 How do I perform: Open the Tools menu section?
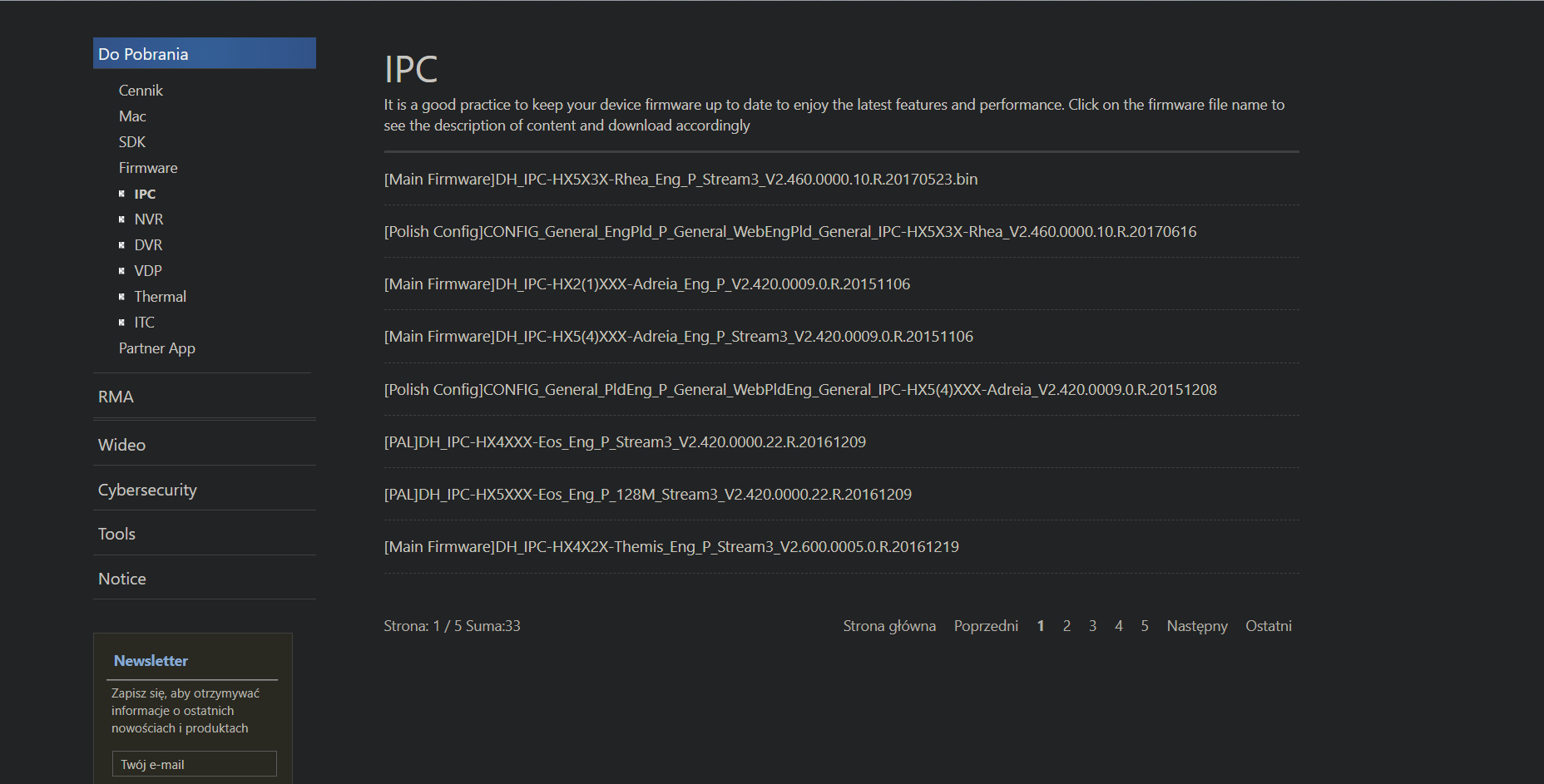(x=116, y=534)
